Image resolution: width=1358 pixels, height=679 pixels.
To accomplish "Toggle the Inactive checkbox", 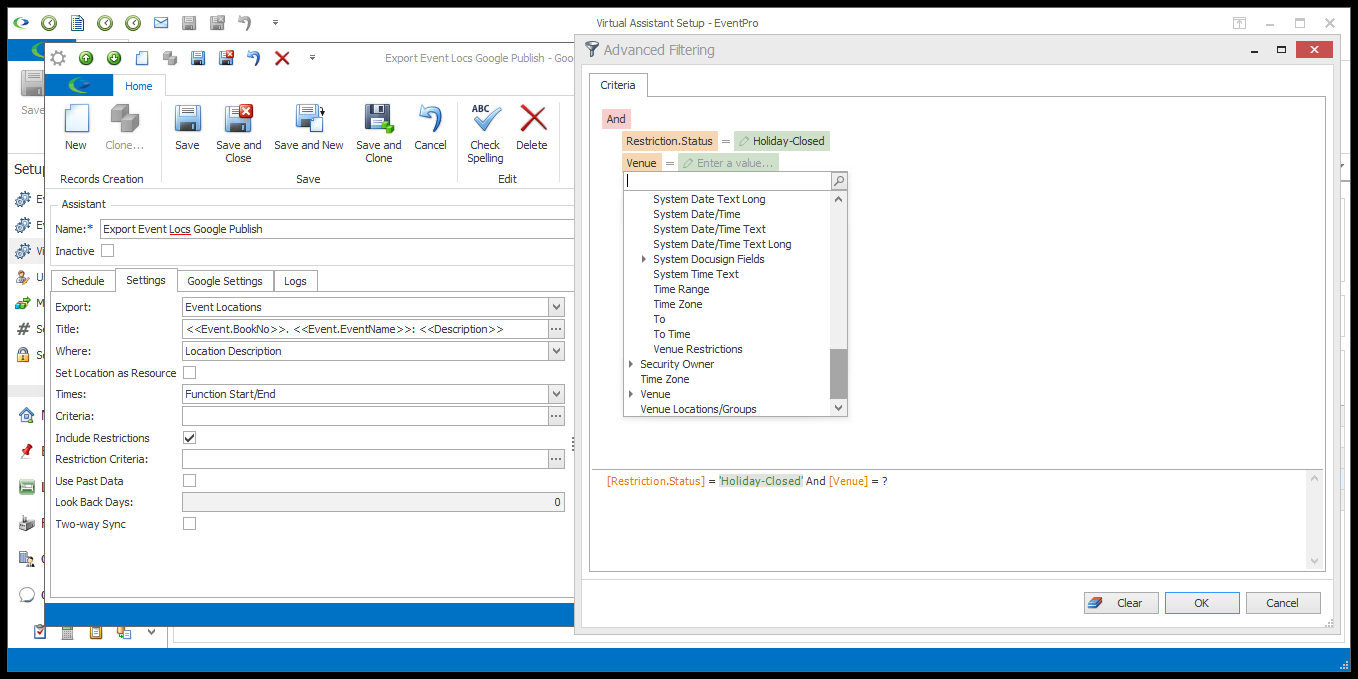I will click(108, 251).
